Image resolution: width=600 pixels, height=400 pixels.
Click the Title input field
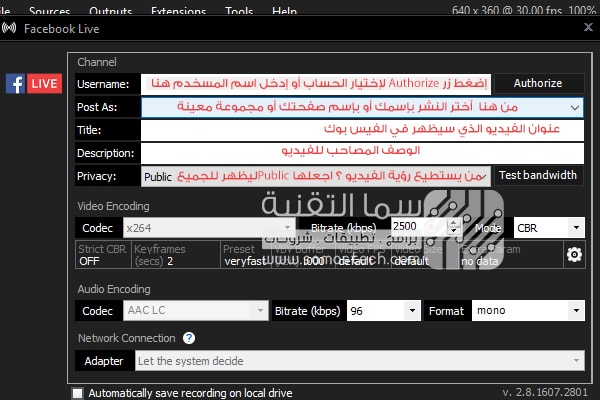[362, 130]
